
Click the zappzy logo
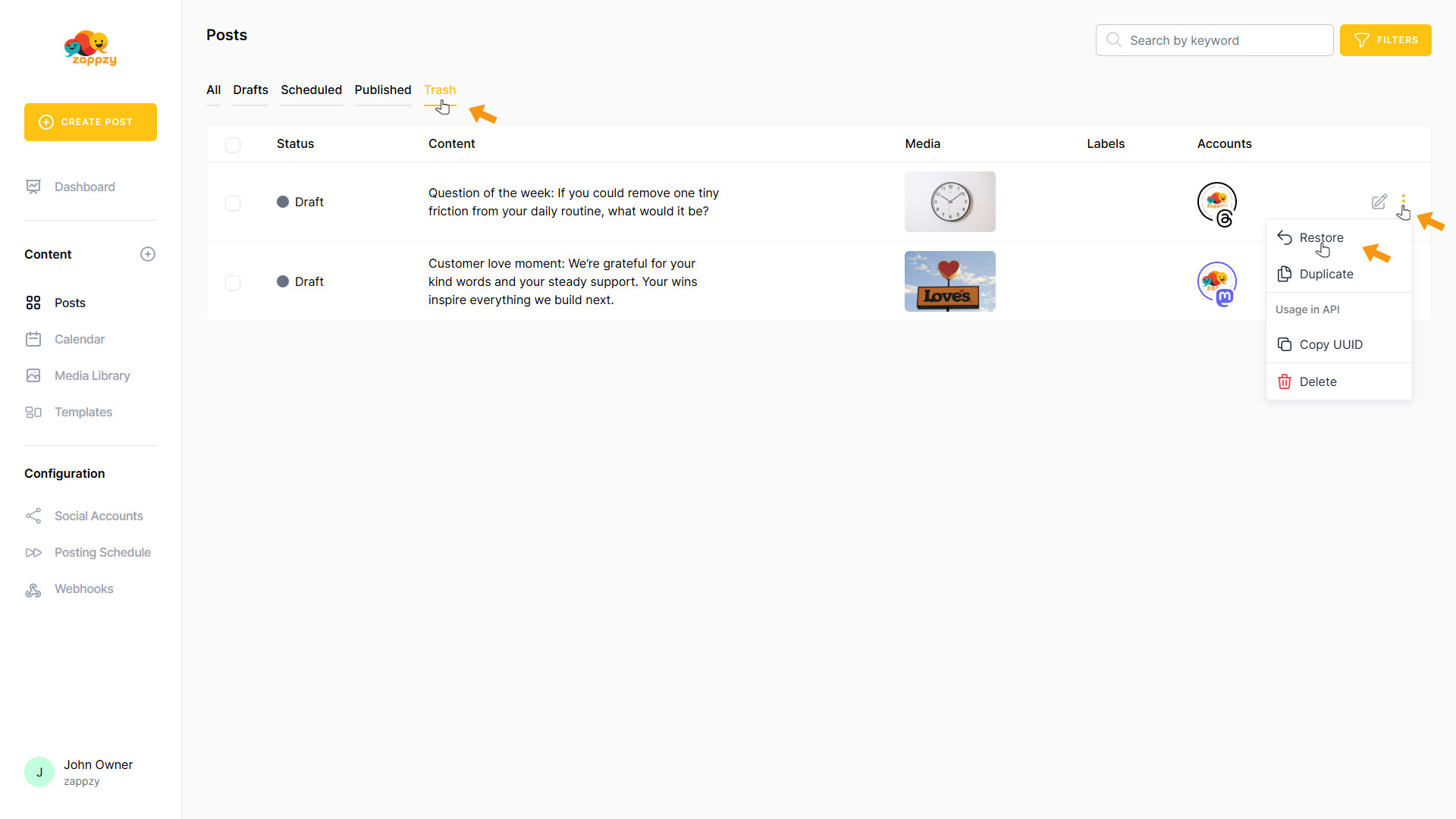tap(90, 49)
